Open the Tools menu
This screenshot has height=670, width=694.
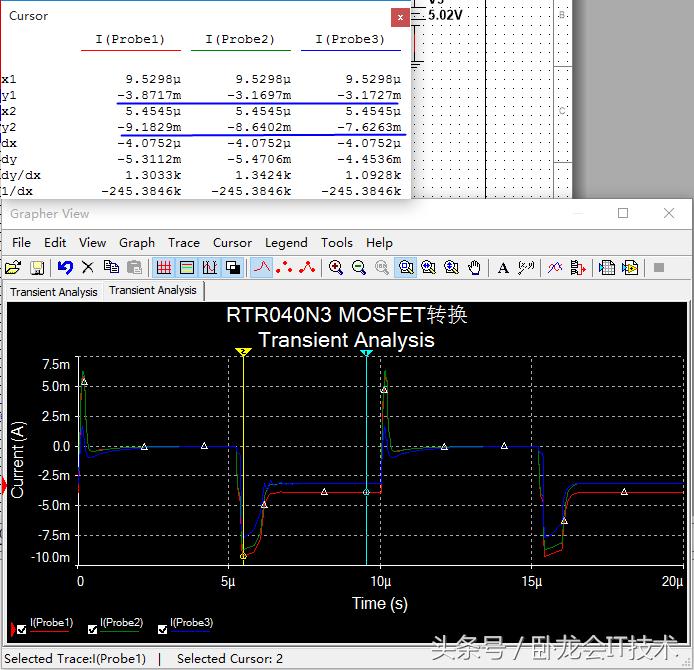(337, 242)
